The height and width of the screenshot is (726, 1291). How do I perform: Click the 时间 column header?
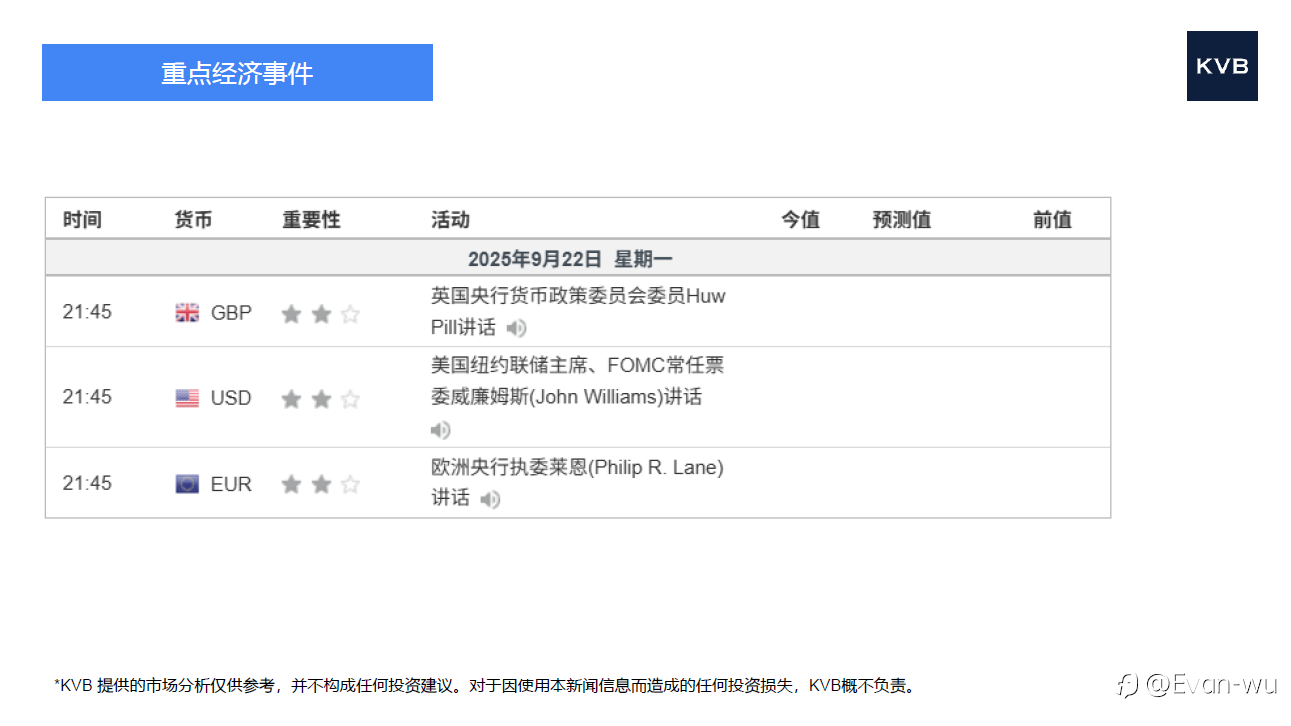[x=82, y=220]
